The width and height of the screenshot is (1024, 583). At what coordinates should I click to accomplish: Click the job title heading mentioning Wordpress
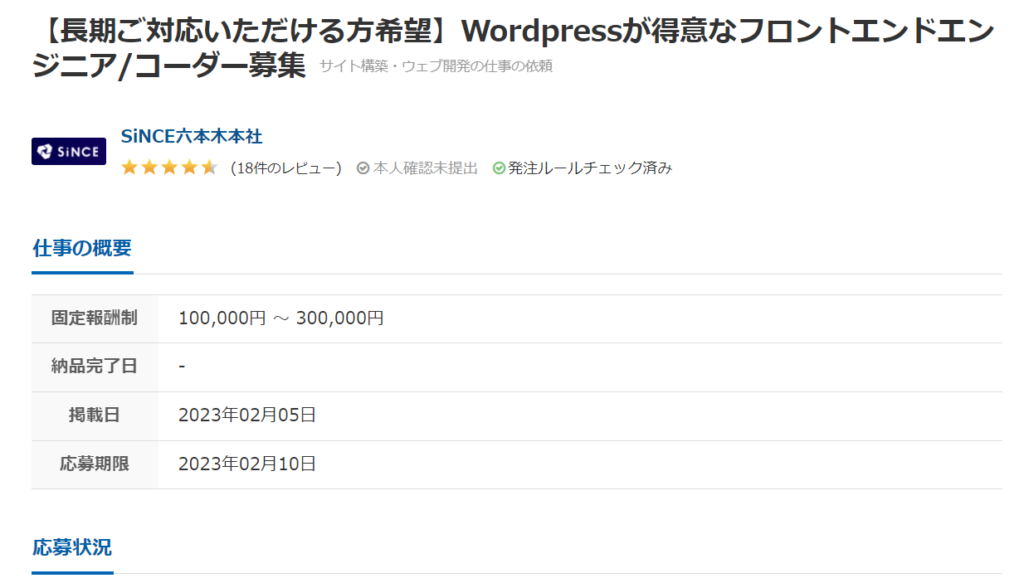click(x=513, y=48)
